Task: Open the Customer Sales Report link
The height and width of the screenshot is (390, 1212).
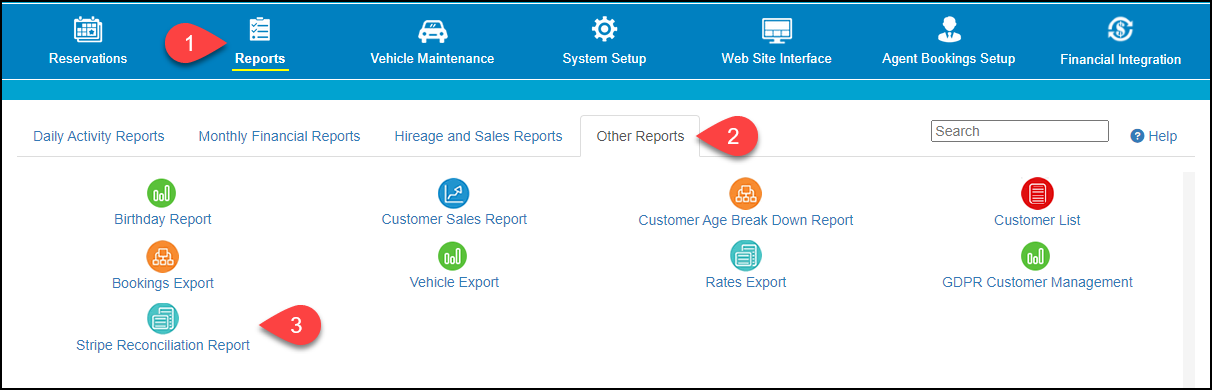Action: pyautogui.click(x=454, y=219)
